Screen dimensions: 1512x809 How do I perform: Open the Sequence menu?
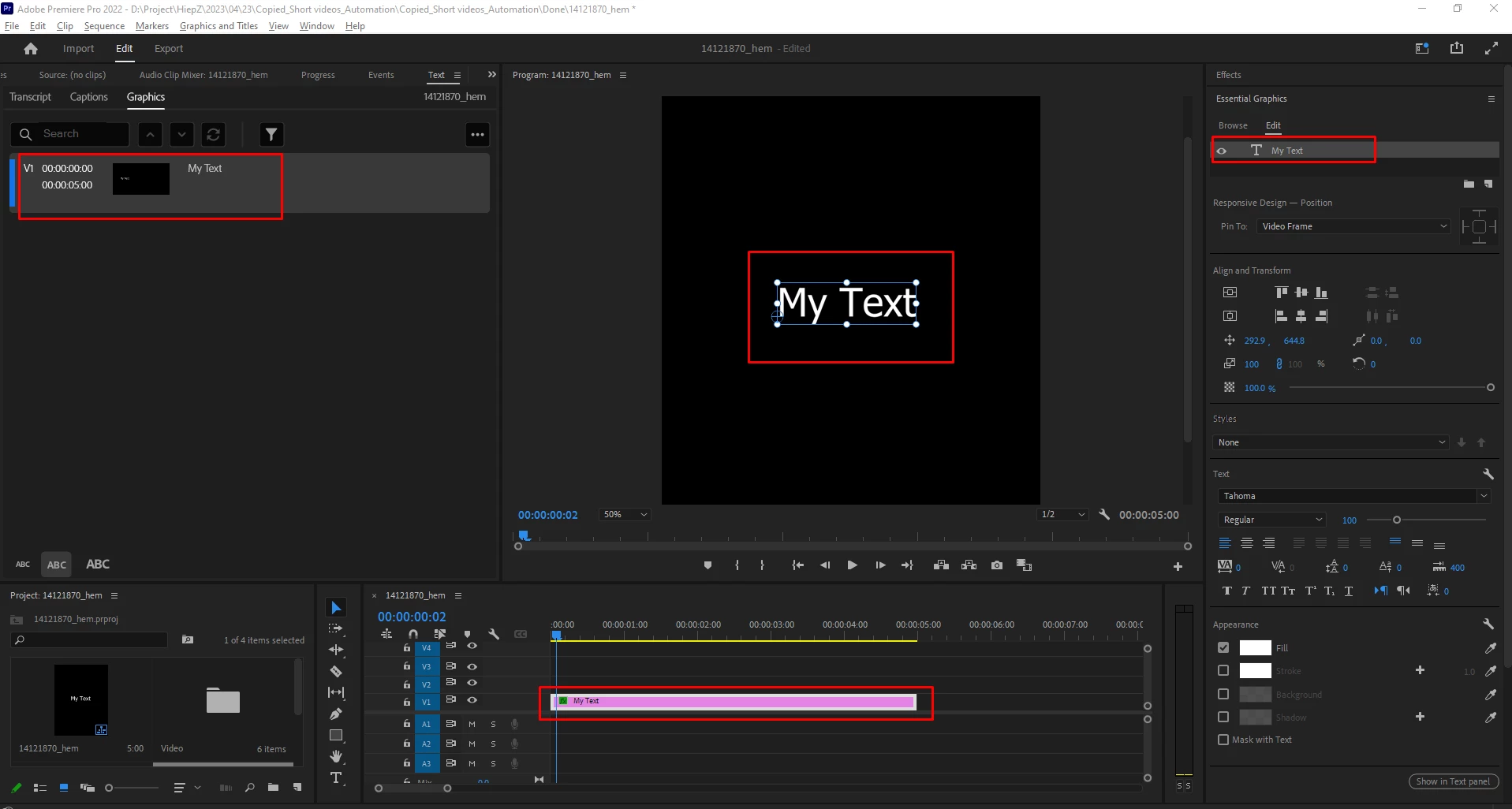104,26
